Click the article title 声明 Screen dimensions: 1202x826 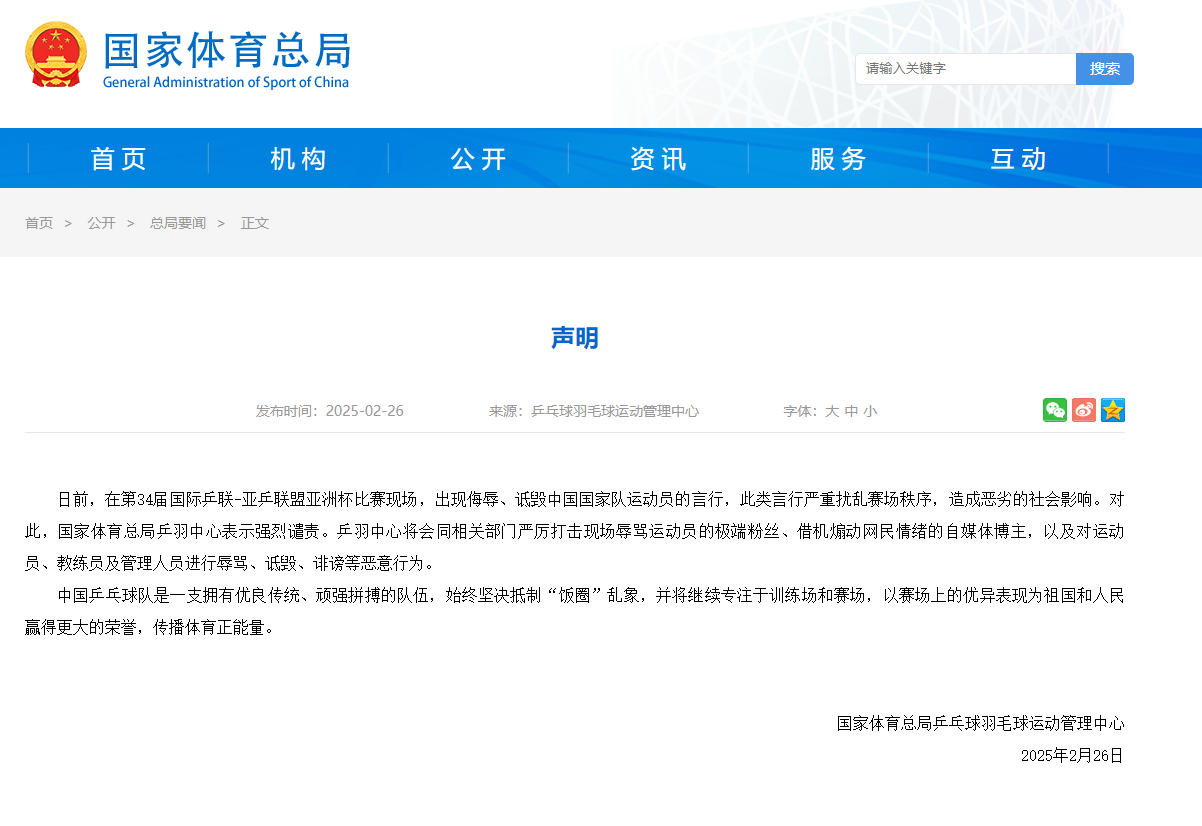[575, 338]
